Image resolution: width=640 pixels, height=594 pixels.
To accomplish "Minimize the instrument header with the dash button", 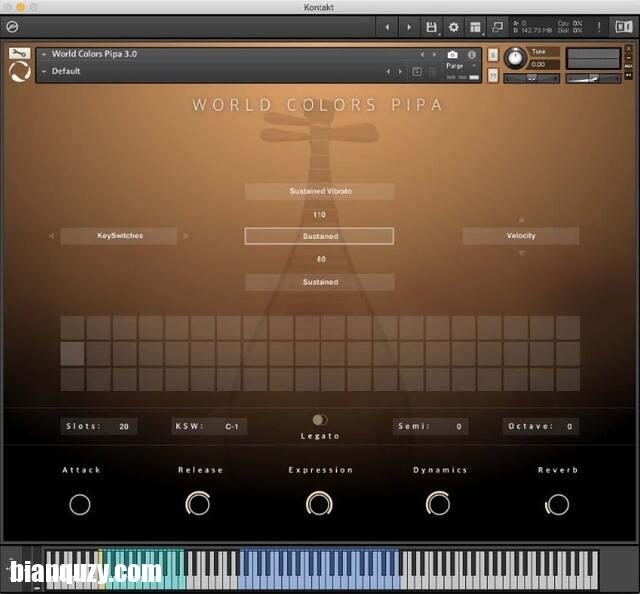I will pyautogui.click(x=629, y=58).
